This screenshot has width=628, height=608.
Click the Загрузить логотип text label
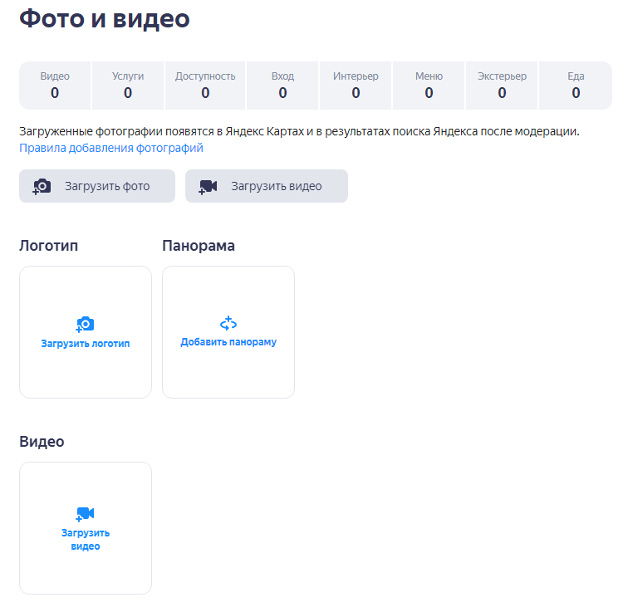click(x=85, y=344)
